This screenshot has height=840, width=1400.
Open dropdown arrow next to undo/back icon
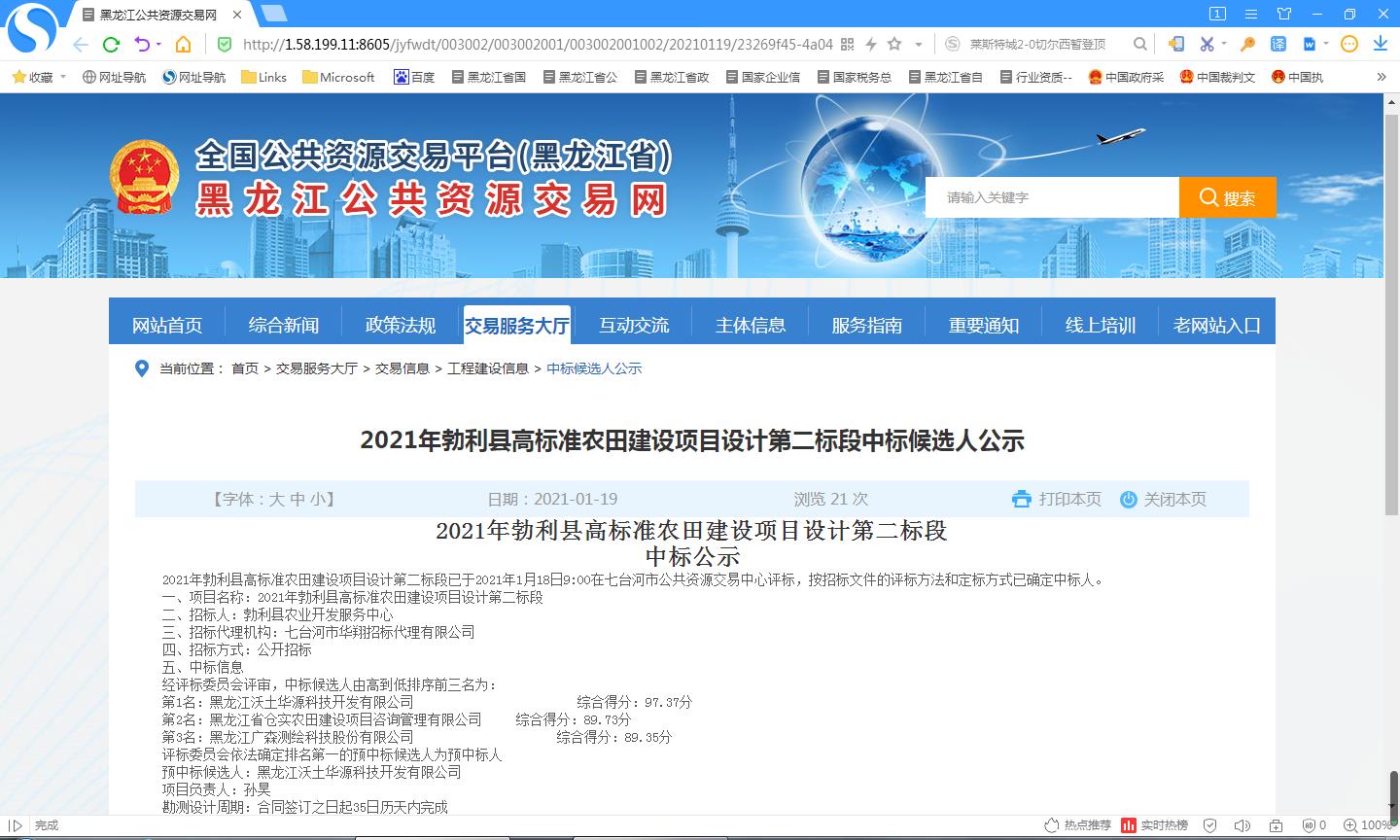pyautogui.click(x=158, y=44)
